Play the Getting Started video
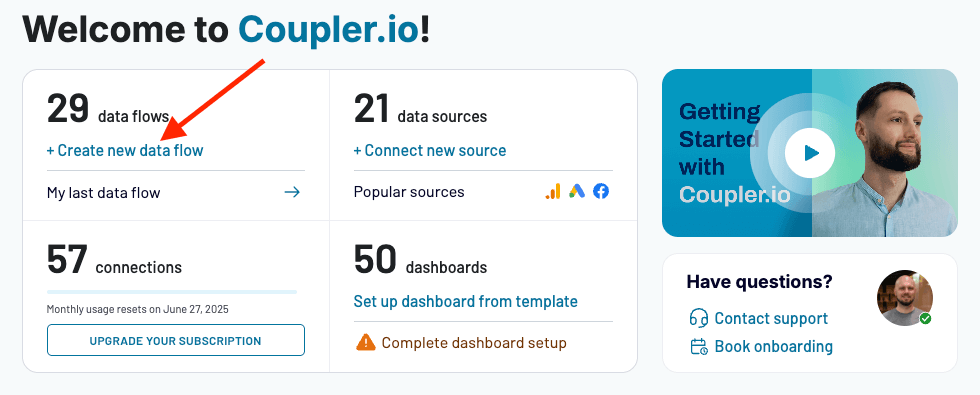The image size is (980, 395). [810, 153]
